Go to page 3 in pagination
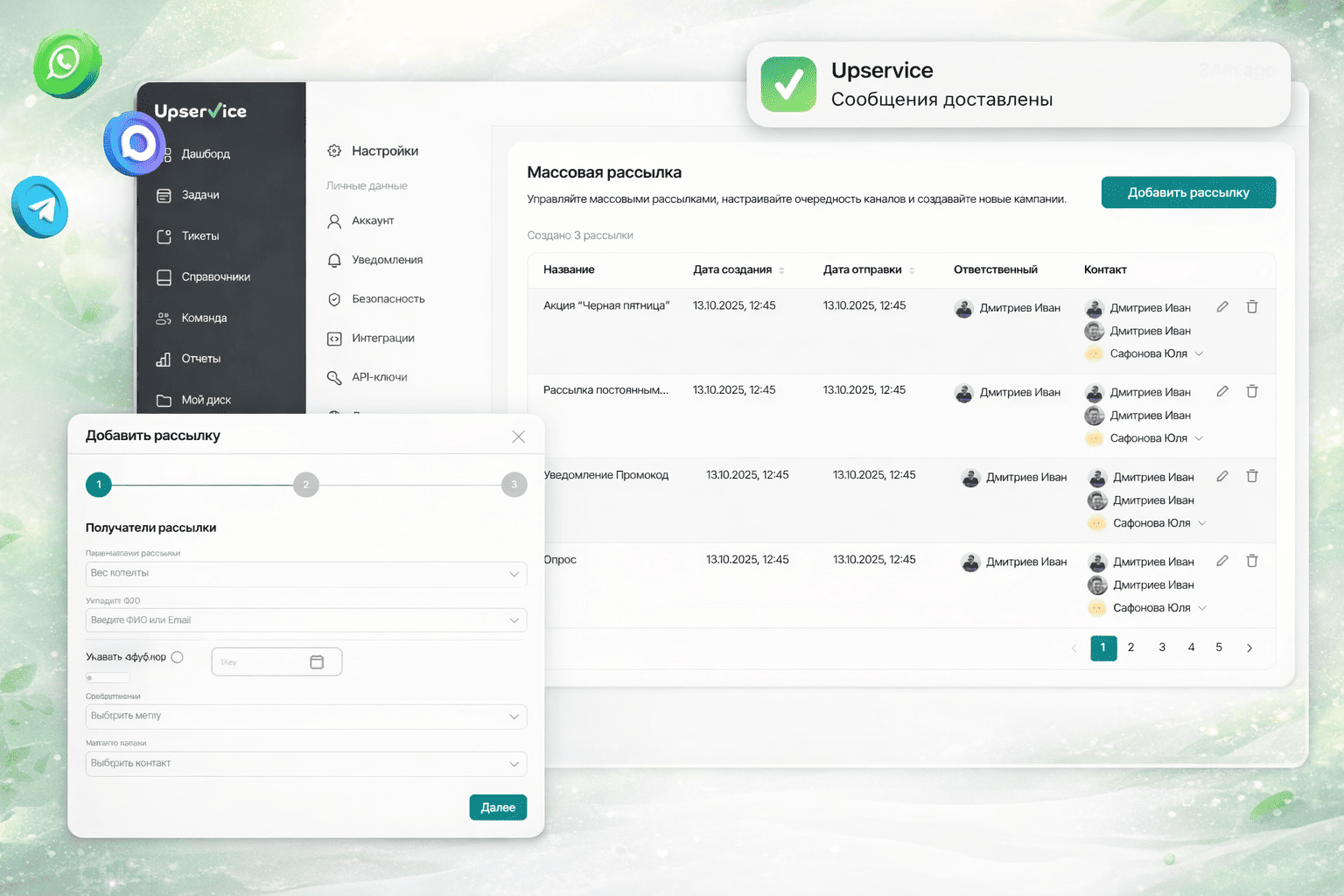The height and width of the screenshot is (896, 1344). pyautogui.click(x=1162, y=647)
